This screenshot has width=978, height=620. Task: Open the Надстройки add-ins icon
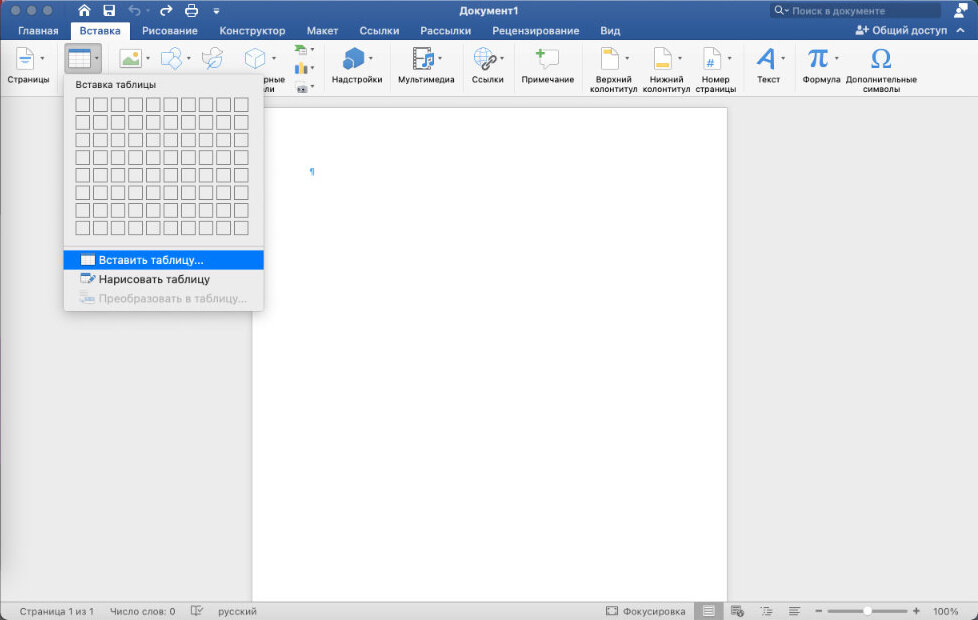(x=353, y=59)
